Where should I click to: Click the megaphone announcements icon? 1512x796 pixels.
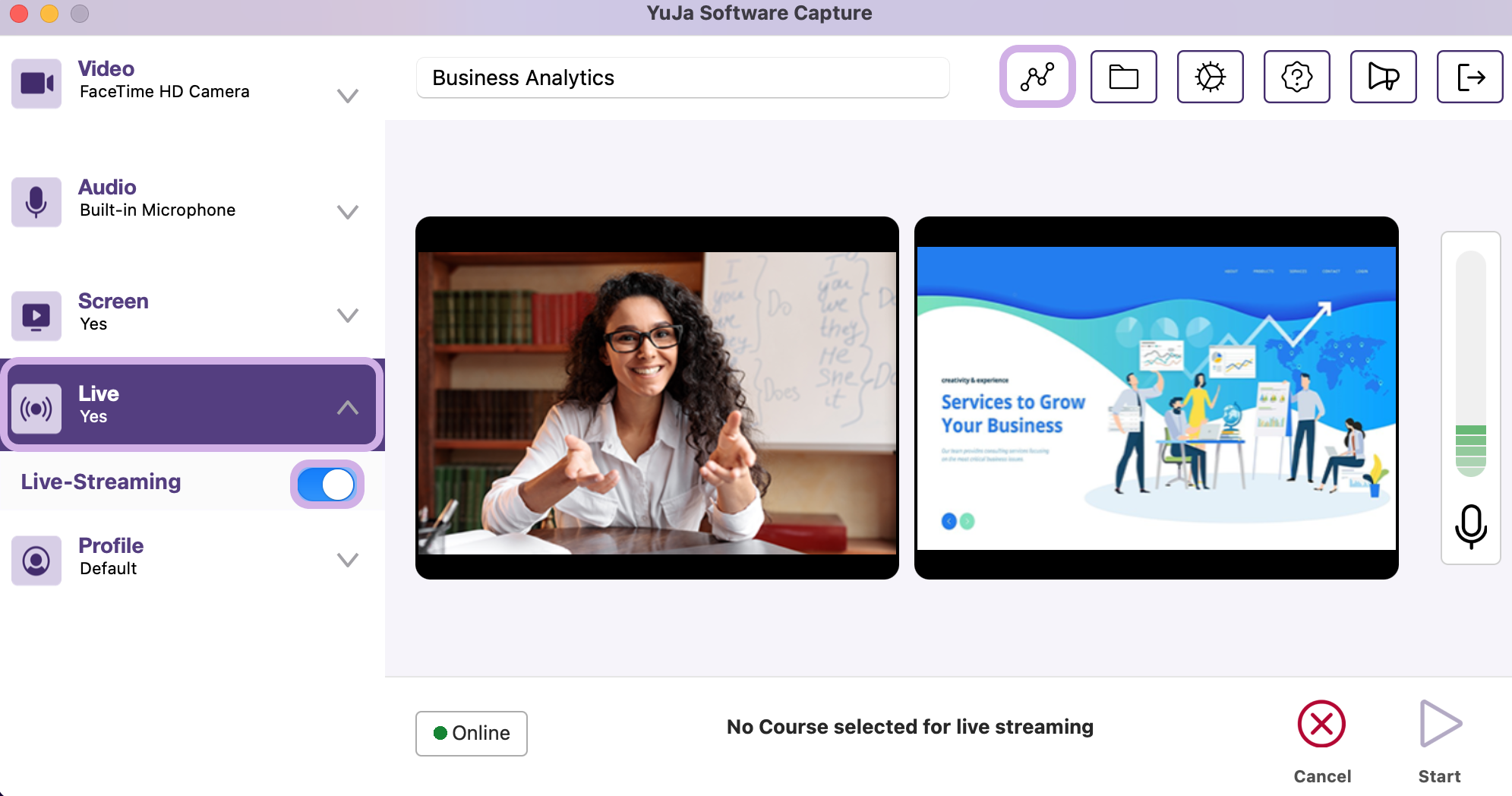coord(1384,77)
